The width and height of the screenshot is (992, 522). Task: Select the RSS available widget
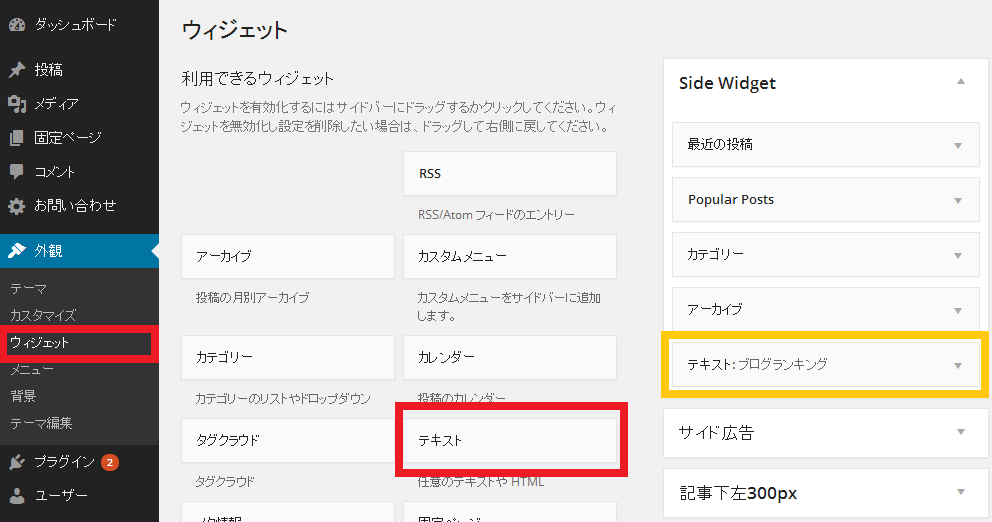click(x=510, y=174)
